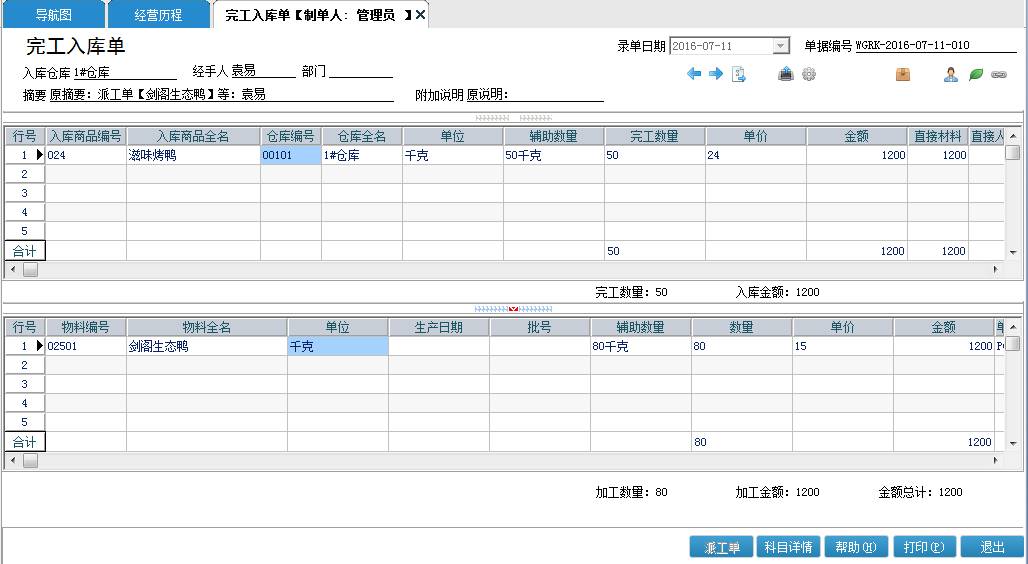Open the 录单日期 date dropdown
The width and height of the screenshot is (1028, 564).
(780, 46)
